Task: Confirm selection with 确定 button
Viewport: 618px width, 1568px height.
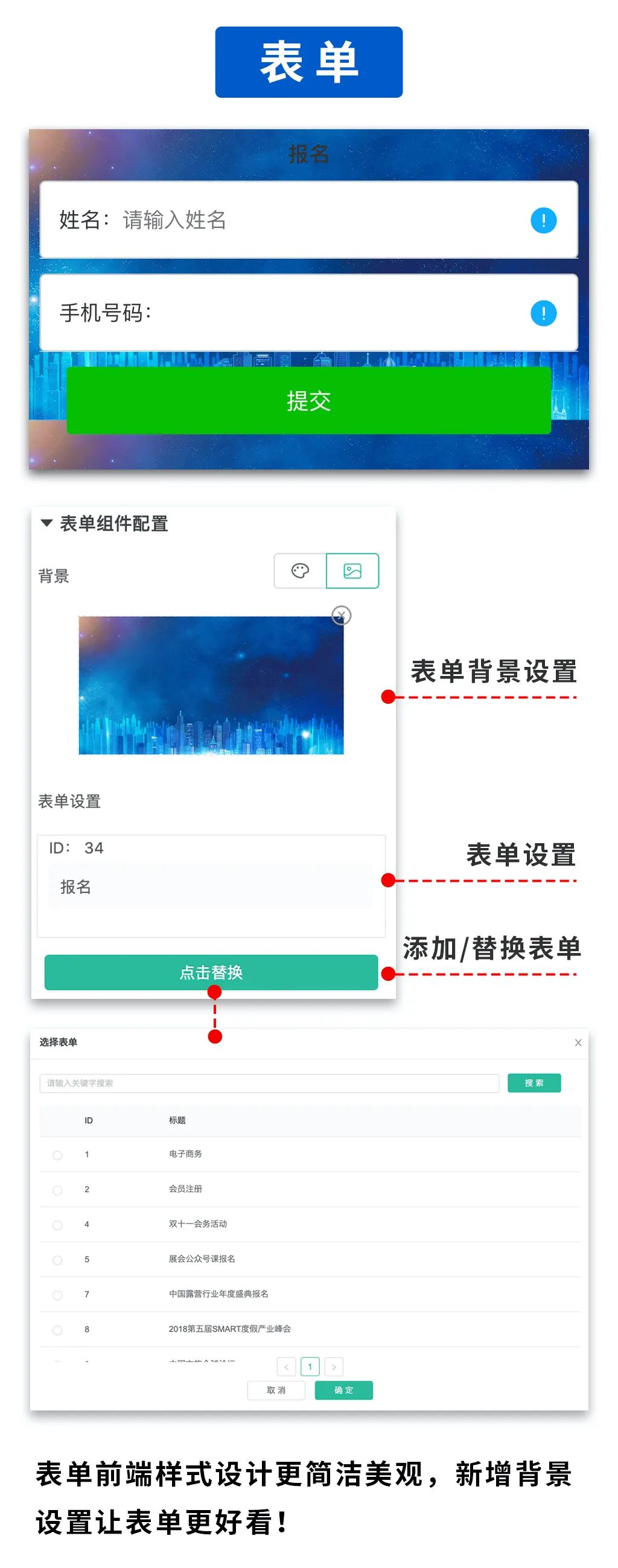Action: click(343, 1391)
